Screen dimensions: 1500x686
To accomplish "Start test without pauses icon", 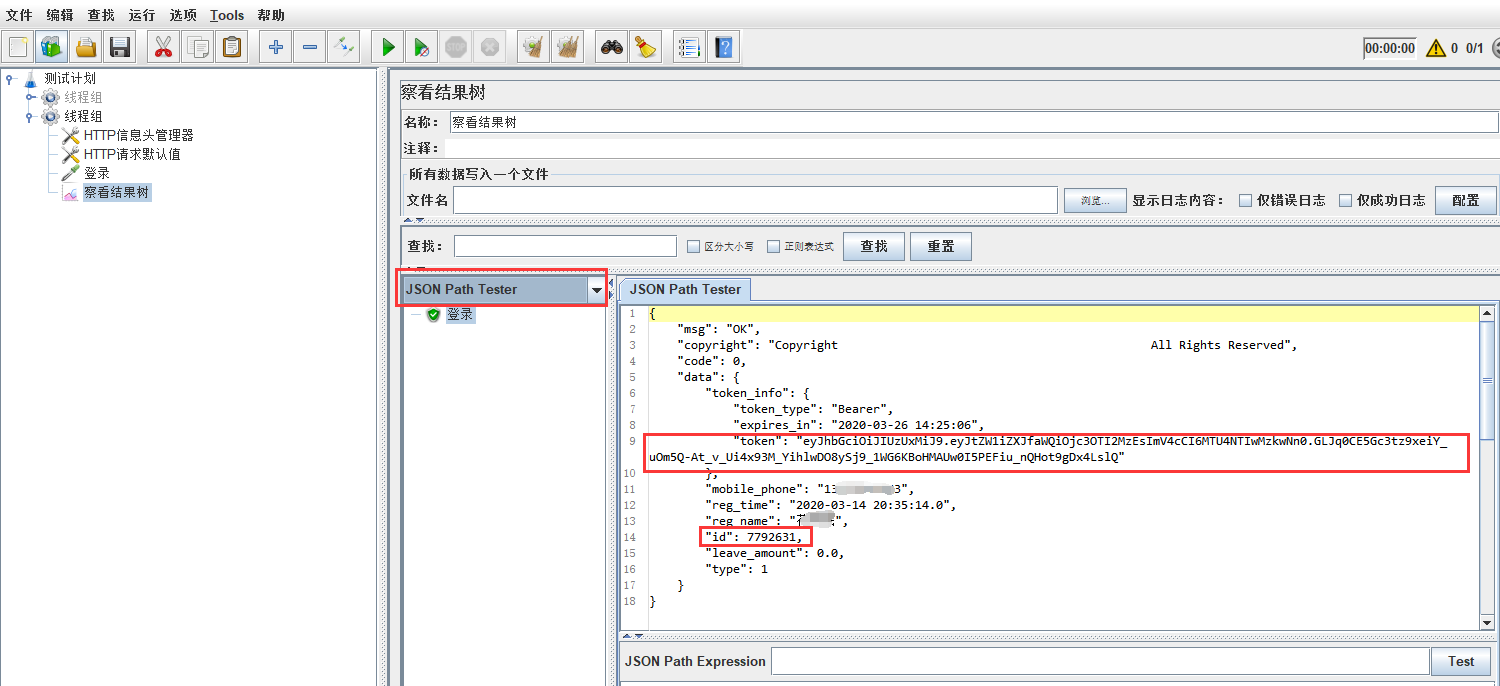I will coord(422,47).
